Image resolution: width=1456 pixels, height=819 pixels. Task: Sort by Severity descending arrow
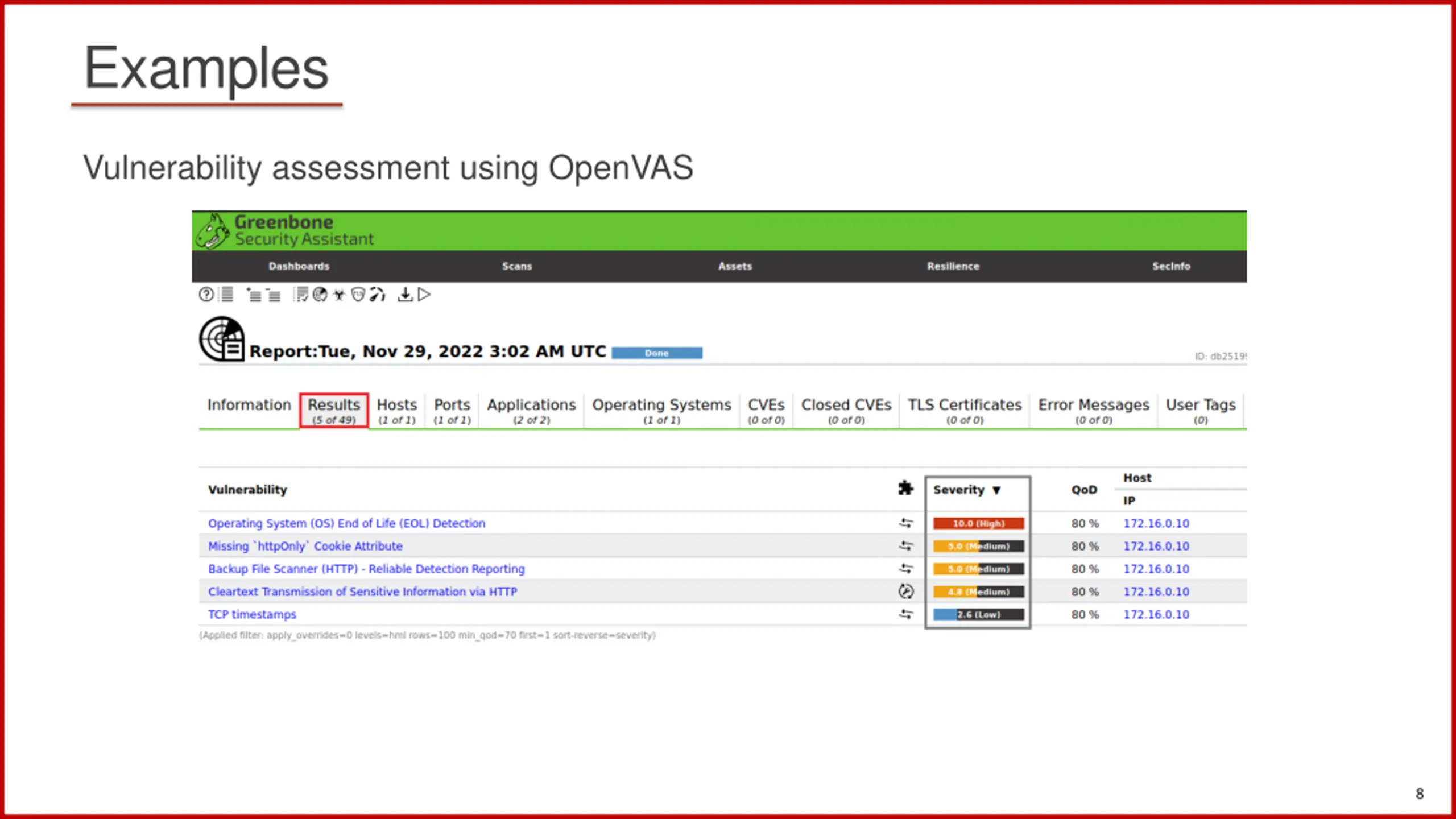(996, 490)
